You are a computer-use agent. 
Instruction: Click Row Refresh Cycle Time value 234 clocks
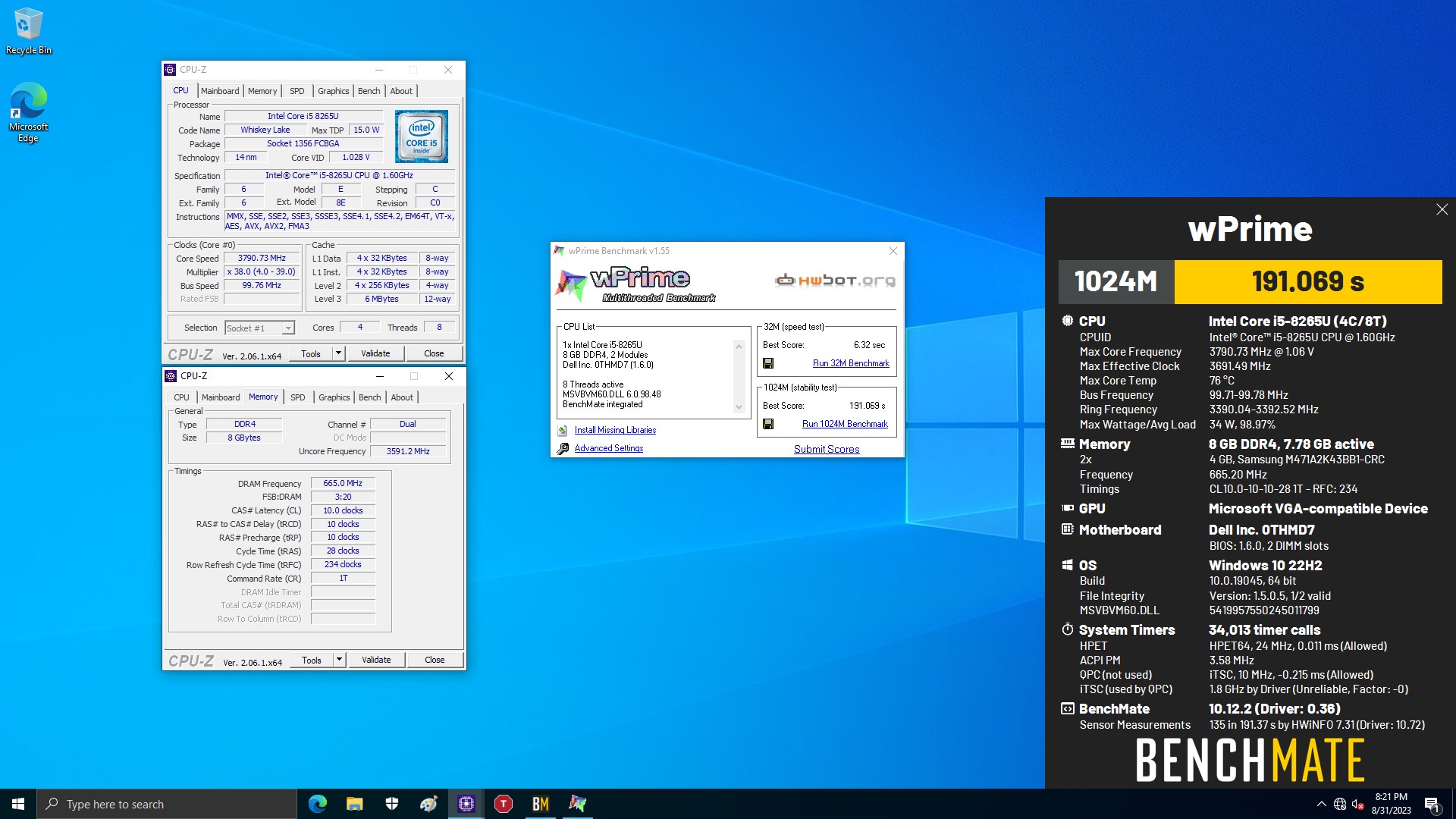click(x=343, y=564)
